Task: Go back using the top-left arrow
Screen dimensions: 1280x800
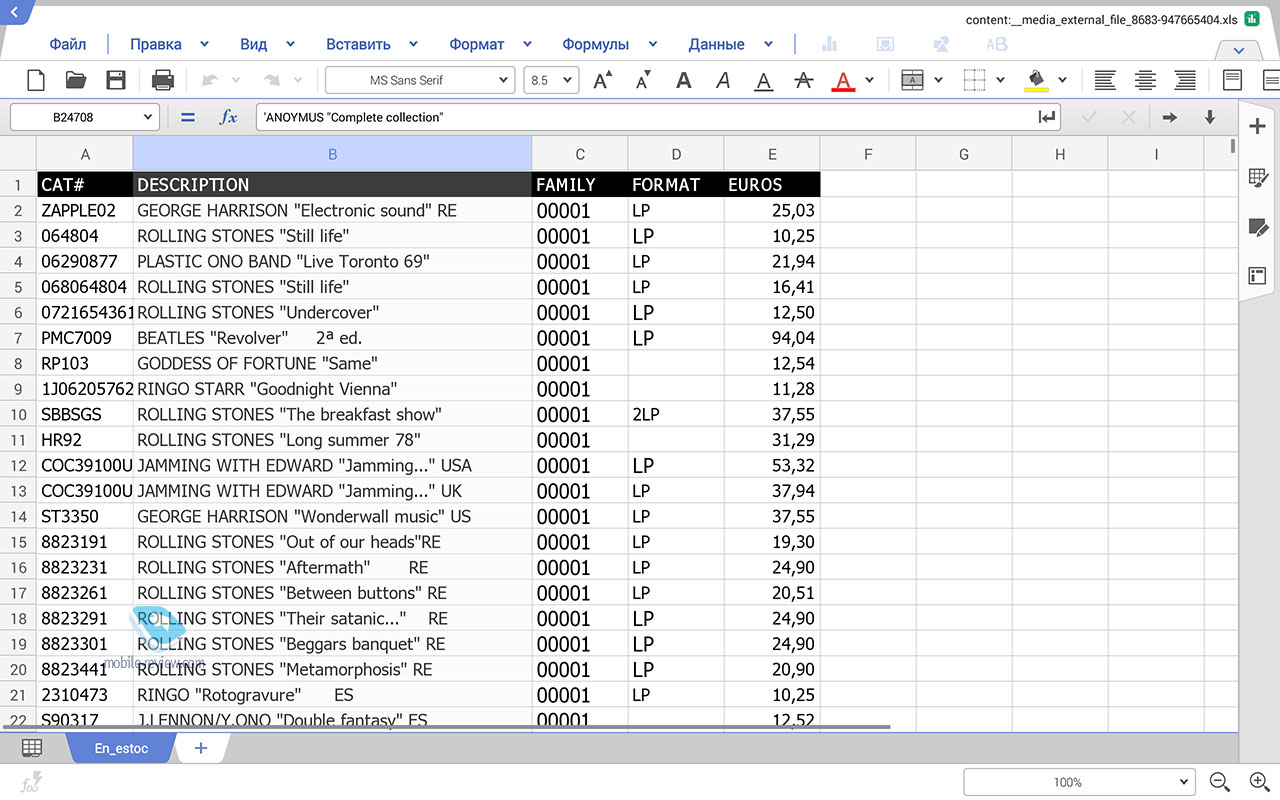Action: (14, 13)
